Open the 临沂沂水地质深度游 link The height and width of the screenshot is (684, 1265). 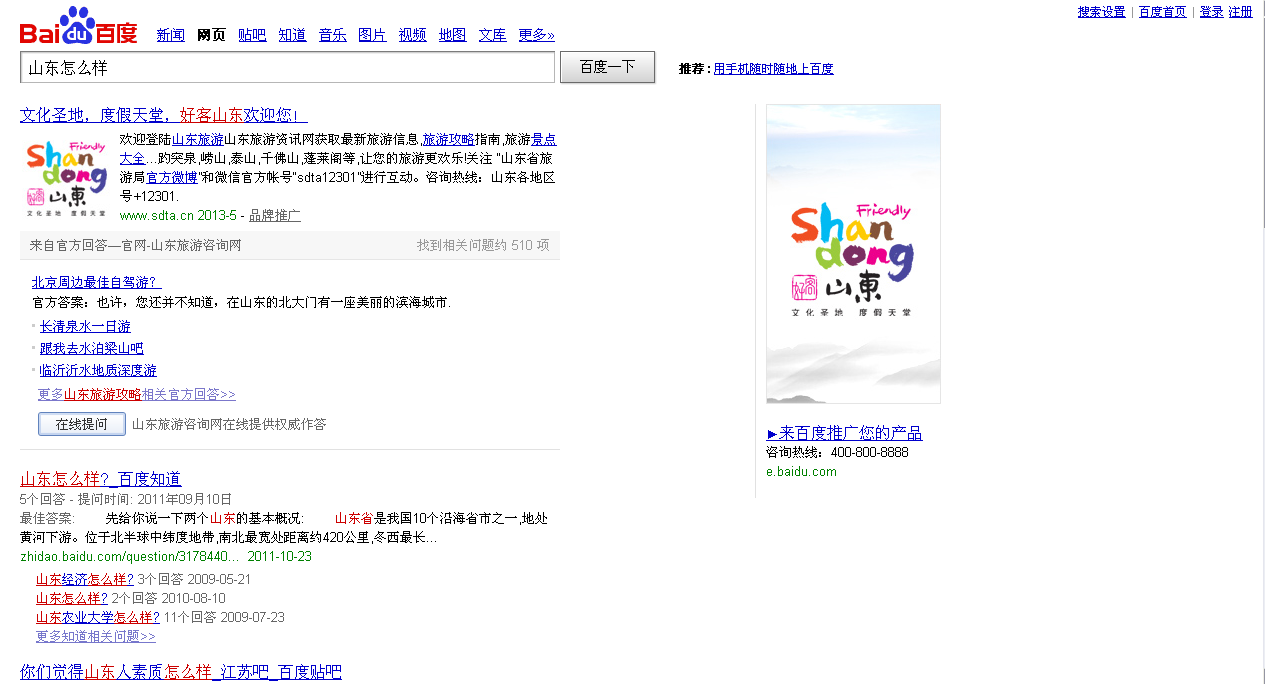(x=98, y=371)
